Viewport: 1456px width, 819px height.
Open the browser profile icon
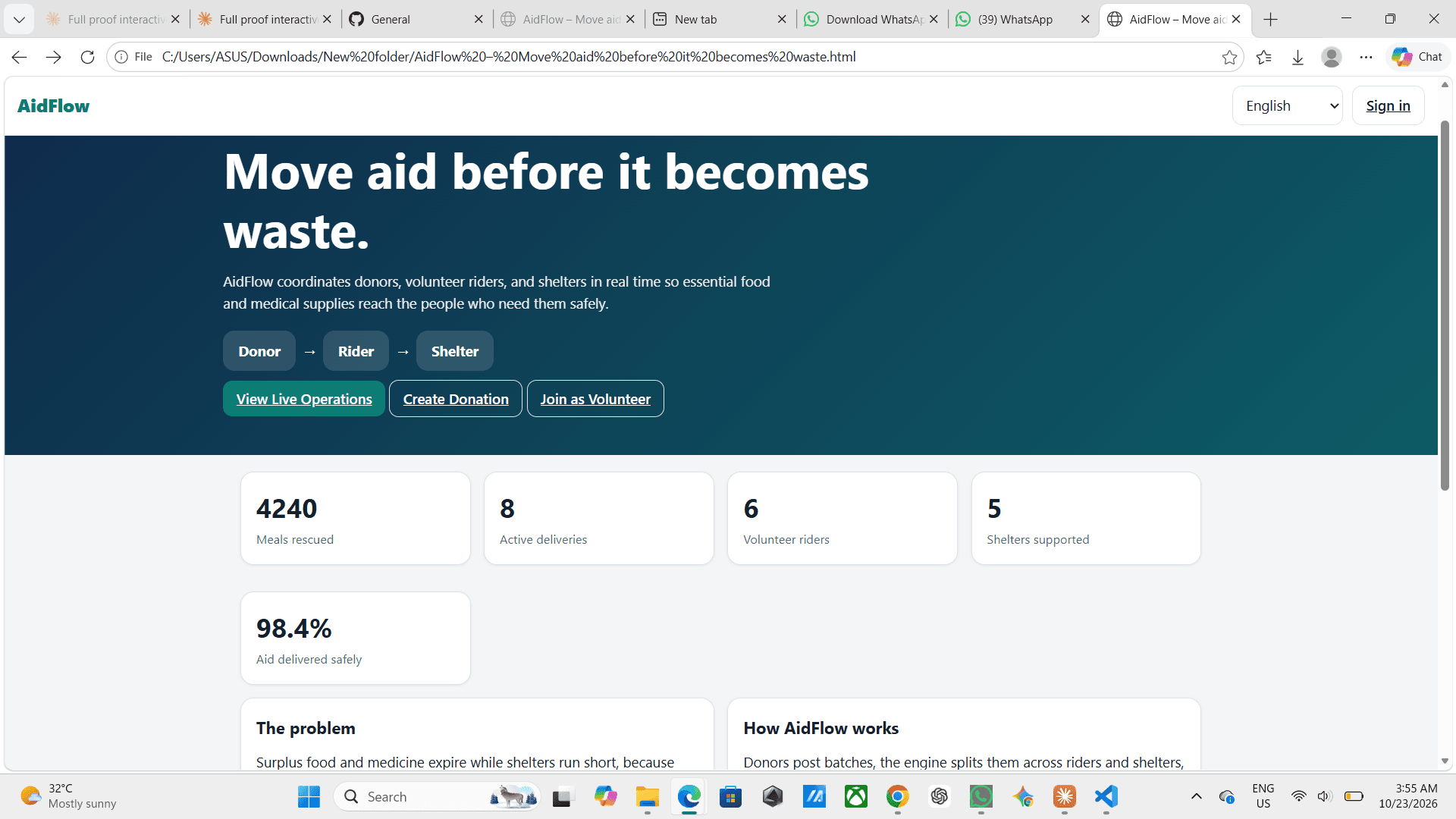point(1332,57)
